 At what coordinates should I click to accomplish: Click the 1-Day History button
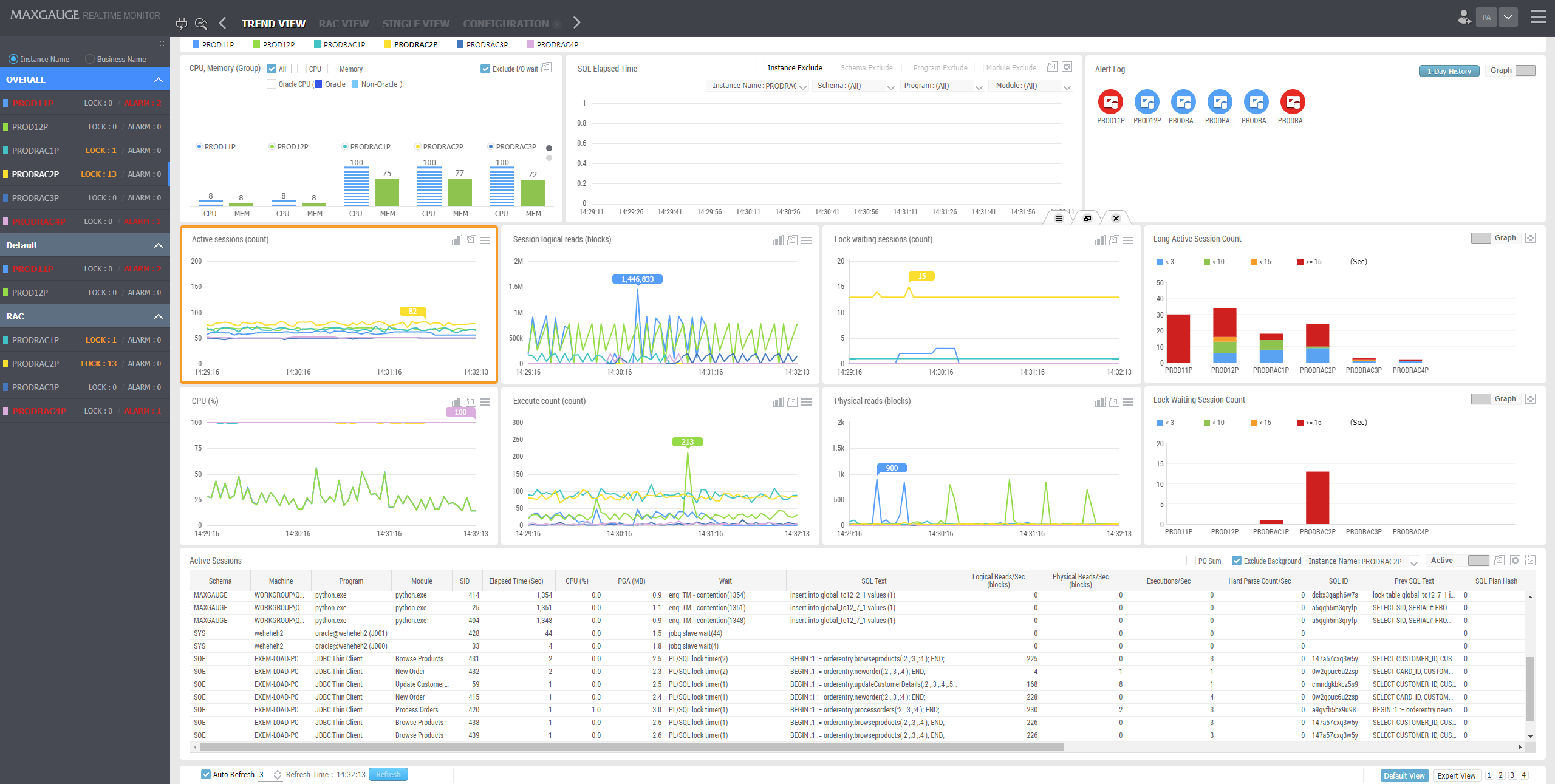(x=1449, y=71)
